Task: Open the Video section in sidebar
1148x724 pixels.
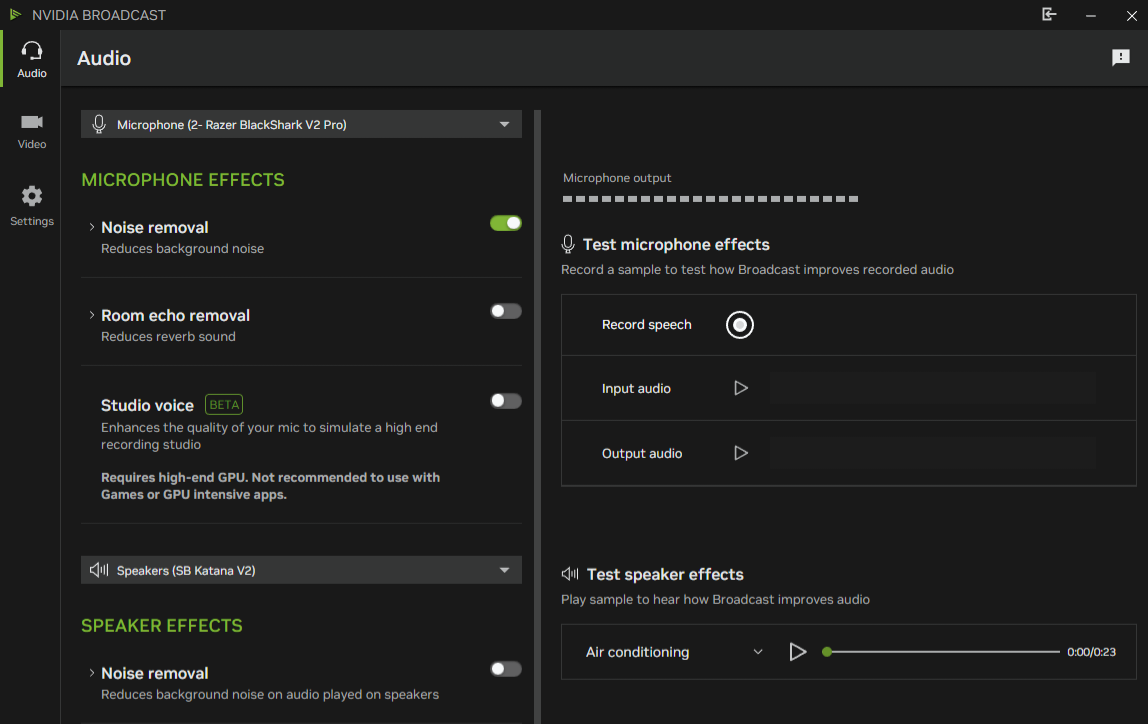Action: 32,130
